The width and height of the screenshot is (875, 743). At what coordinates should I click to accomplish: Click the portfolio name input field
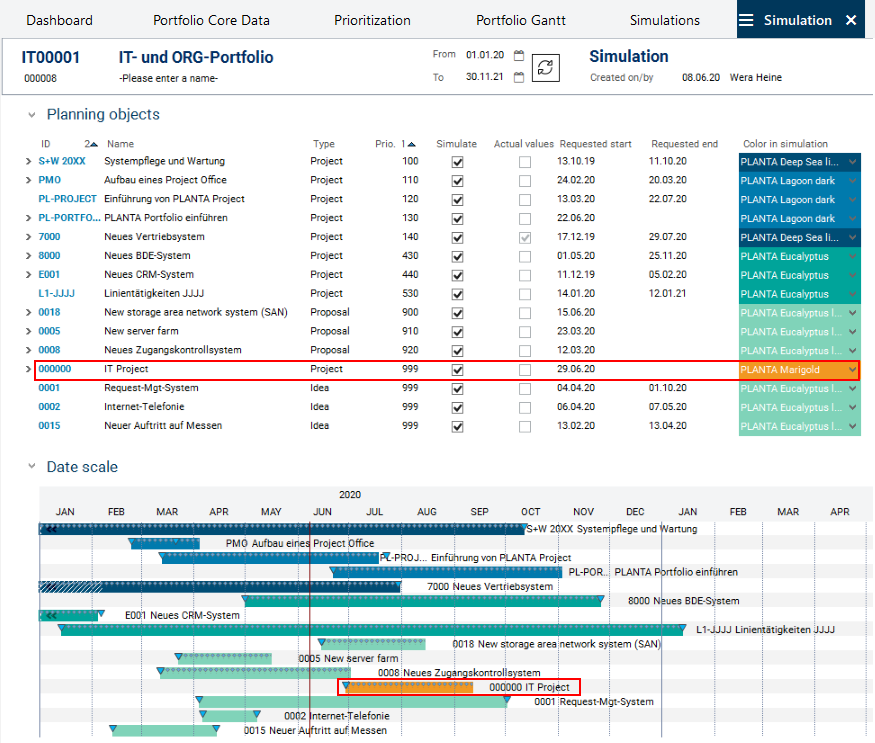(x=168, y=78)
